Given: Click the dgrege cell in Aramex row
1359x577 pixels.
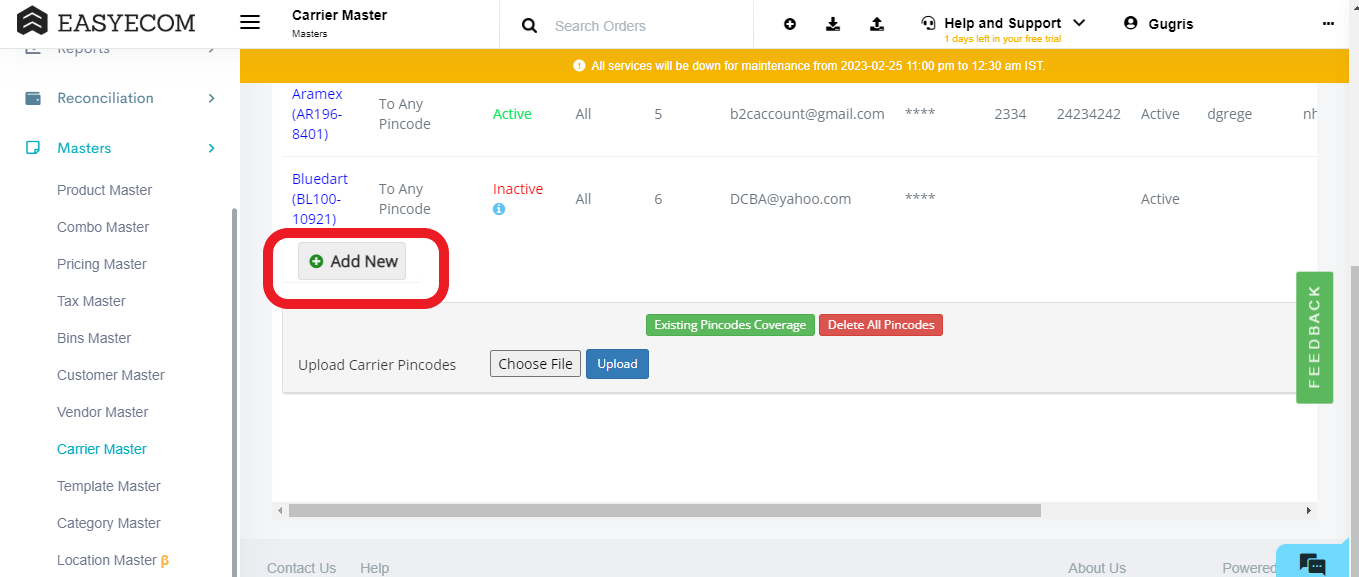Looking at the screenshot, I should (1229, 114).
